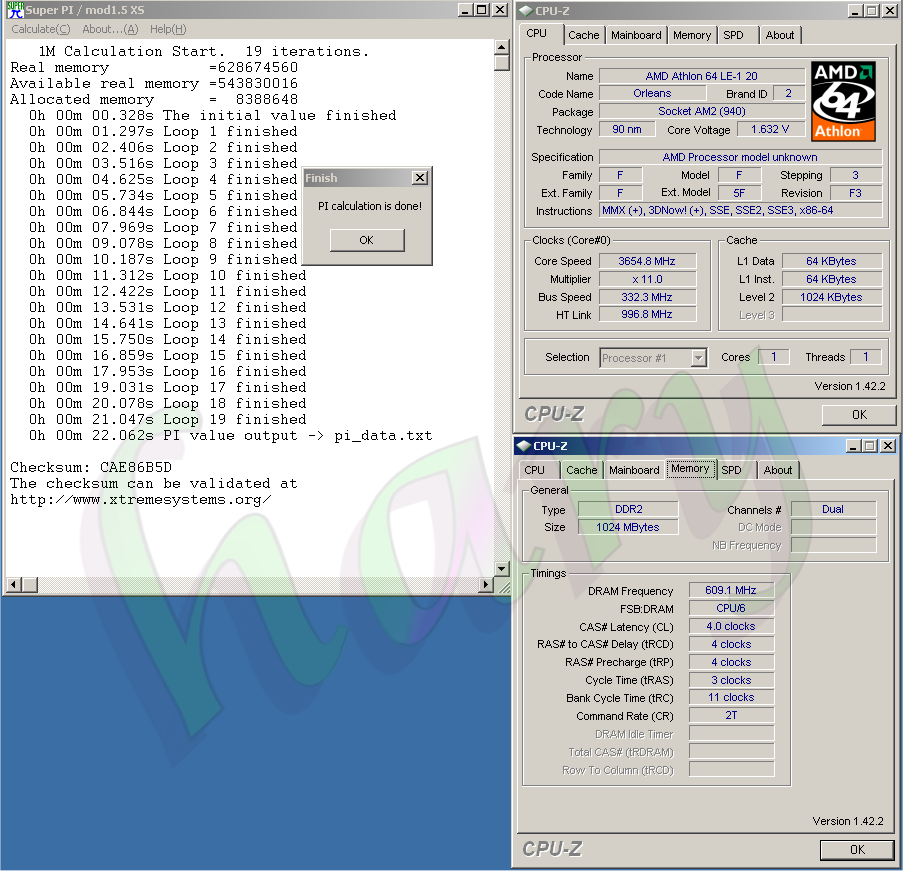Click OK button in top CPU-Z window
This screenshot has height=871, width=903.
click(x=859, y=415)
